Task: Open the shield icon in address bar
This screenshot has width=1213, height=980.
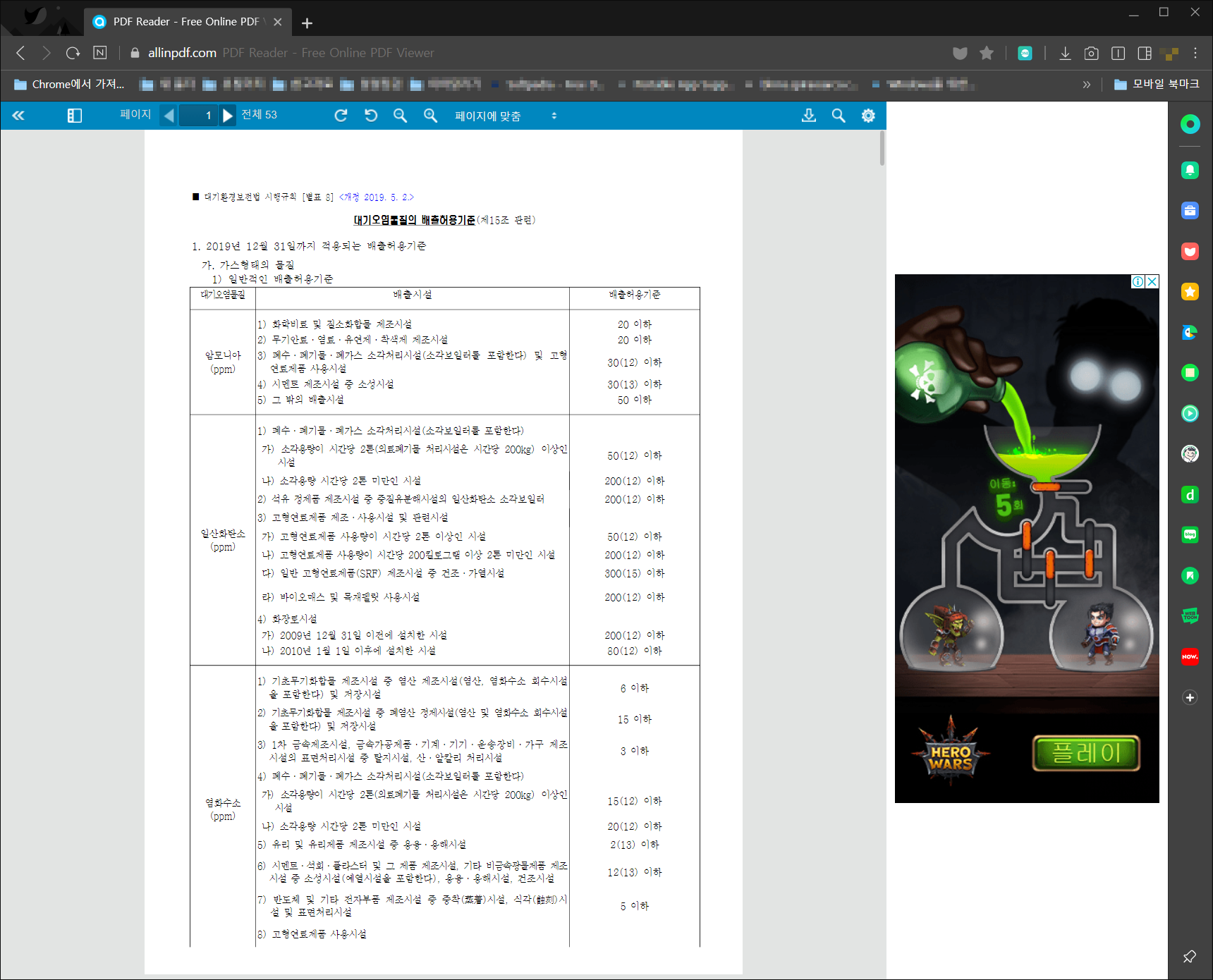Action: pos(960,53)
